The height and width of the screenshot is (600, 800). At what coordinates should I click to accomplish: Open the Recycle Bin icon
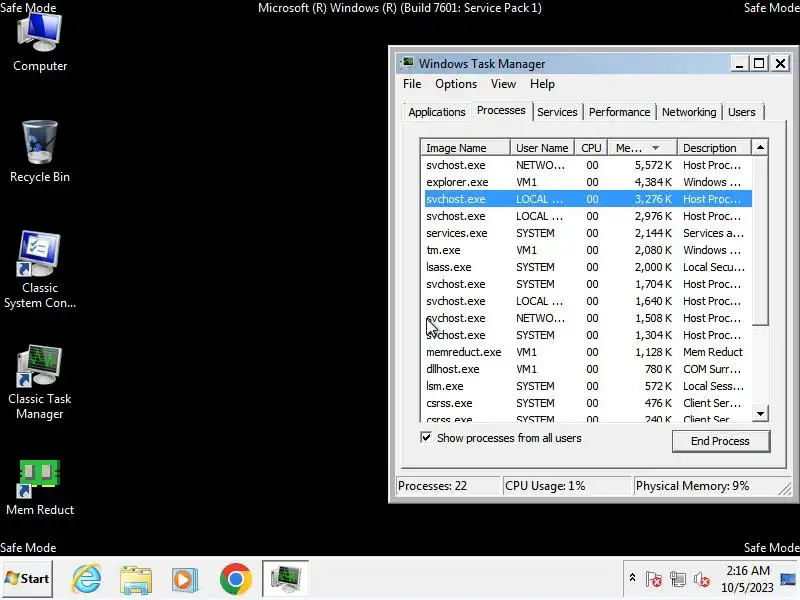[x=40, y=152]
